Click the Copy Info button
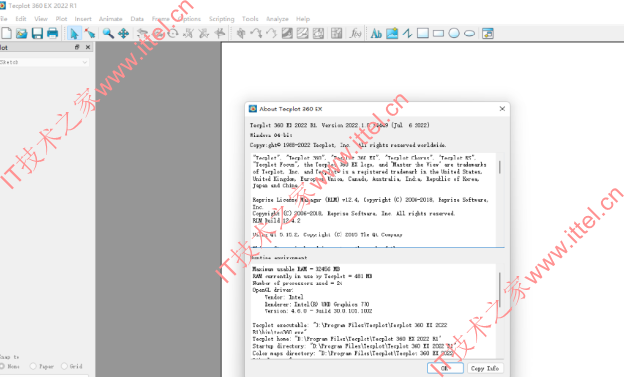This screenshot has height=378, width=624. [485, 368]
